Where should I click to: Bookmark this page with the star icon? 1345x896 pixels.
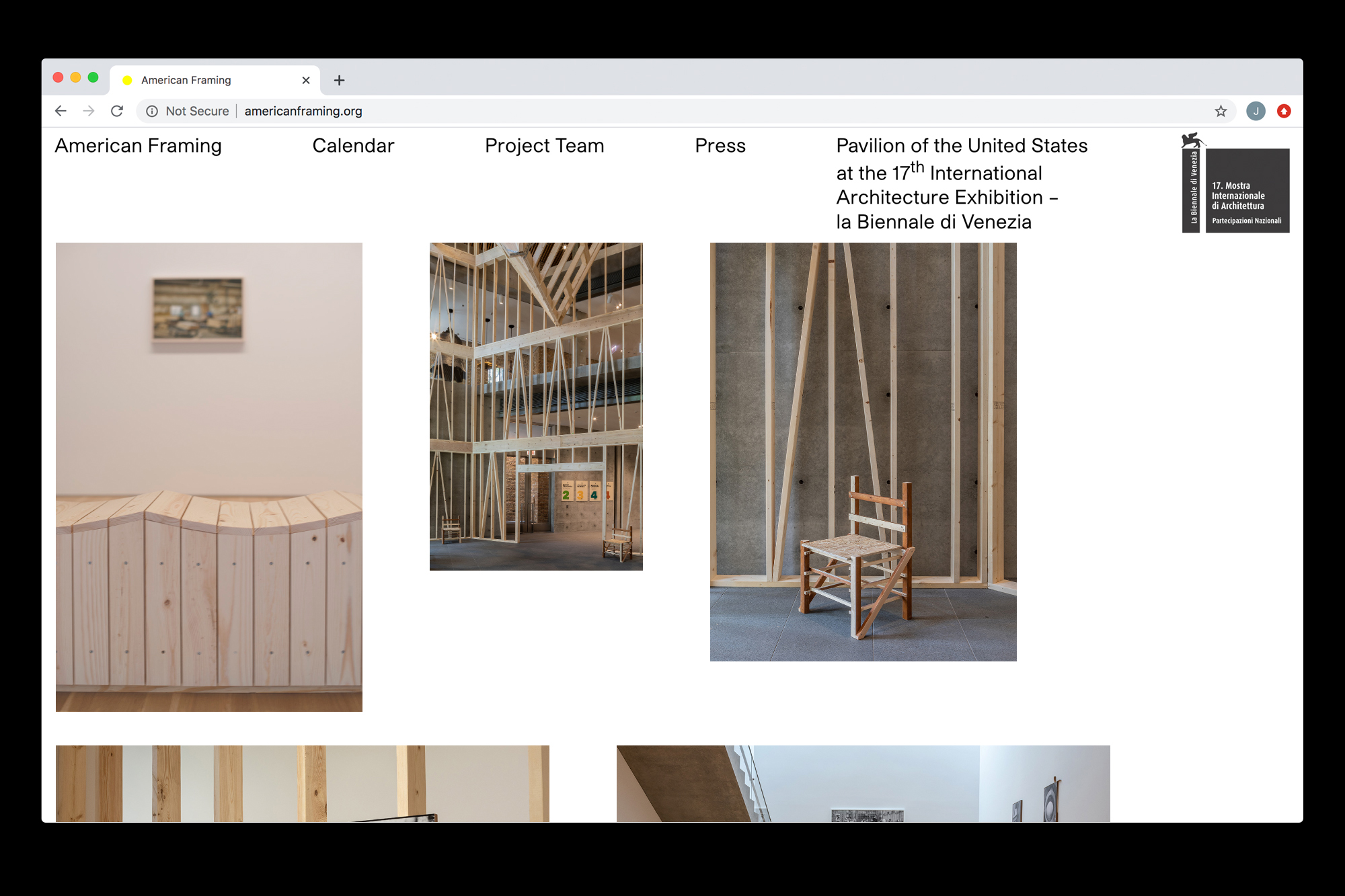tap(1221, 111)
